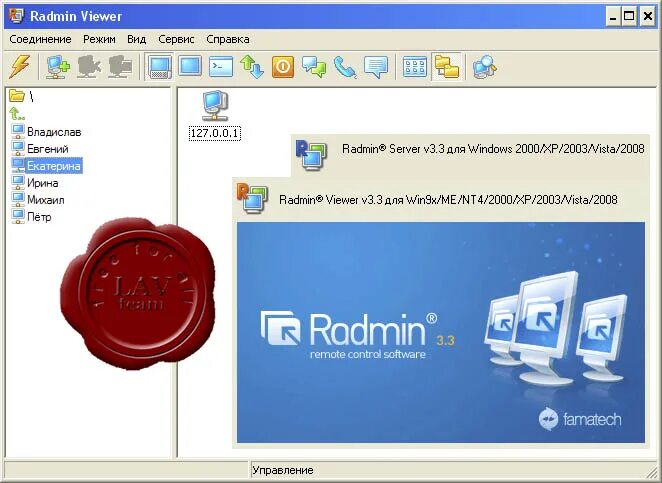This screenshot has height=483, width=662.
Task: Click the computer icon above 127.0.0.1
Action: (x=215, y=106)
